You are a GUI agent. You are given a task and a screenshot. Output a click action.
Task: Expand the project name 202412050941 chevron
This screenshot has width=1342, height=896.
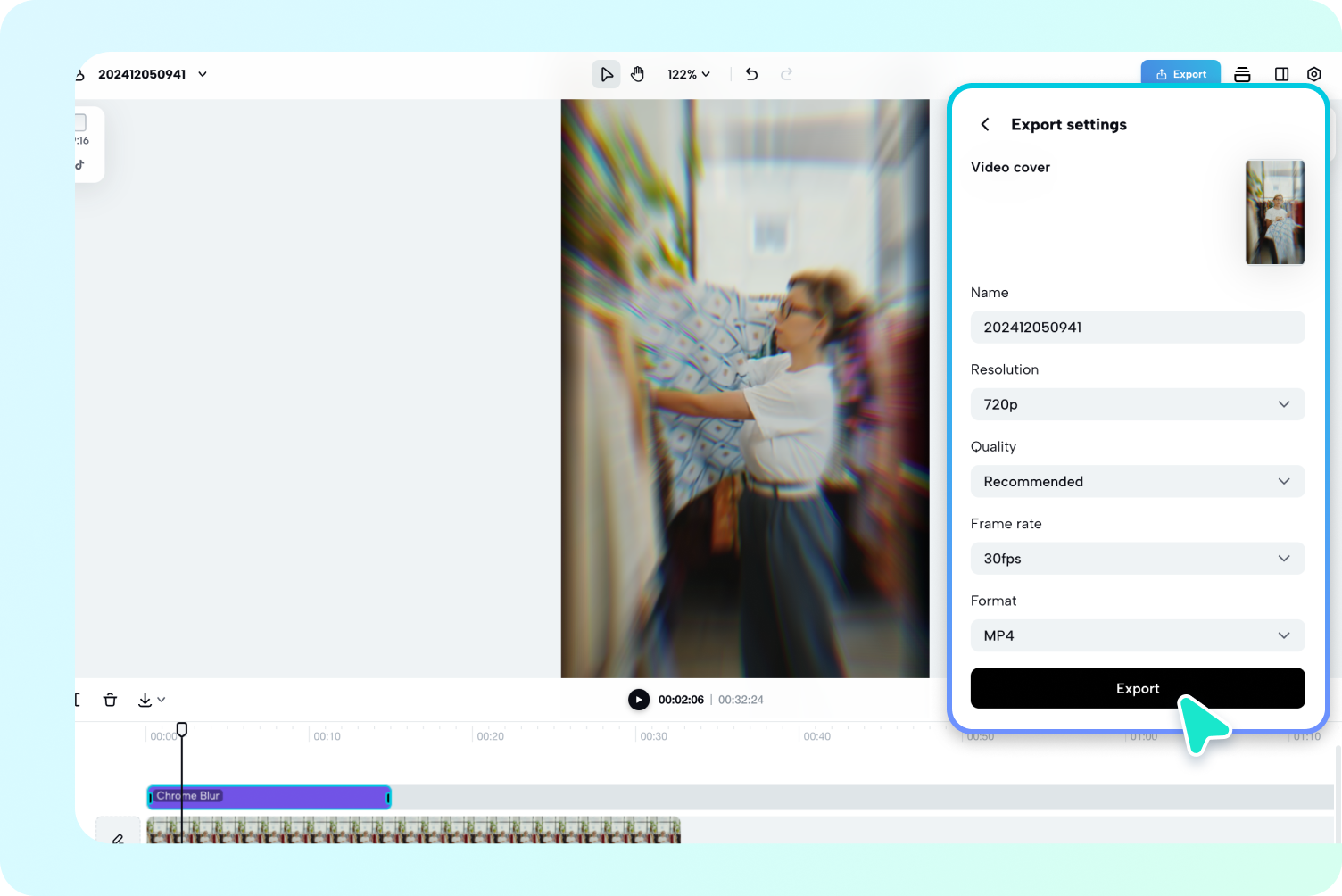click(203, 74)
